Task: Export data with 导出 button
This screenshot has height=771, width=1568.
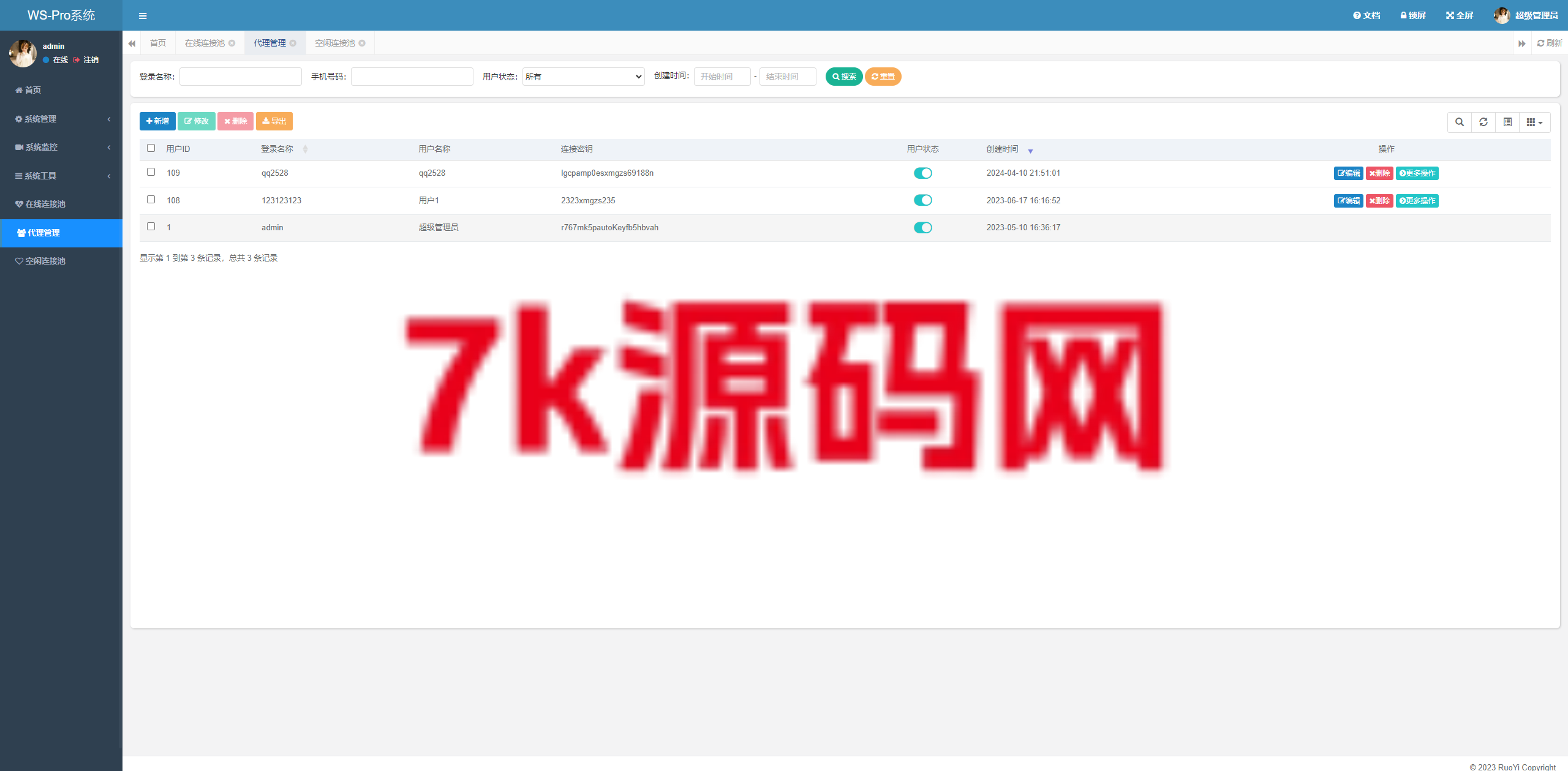Action: coord(274,121)
